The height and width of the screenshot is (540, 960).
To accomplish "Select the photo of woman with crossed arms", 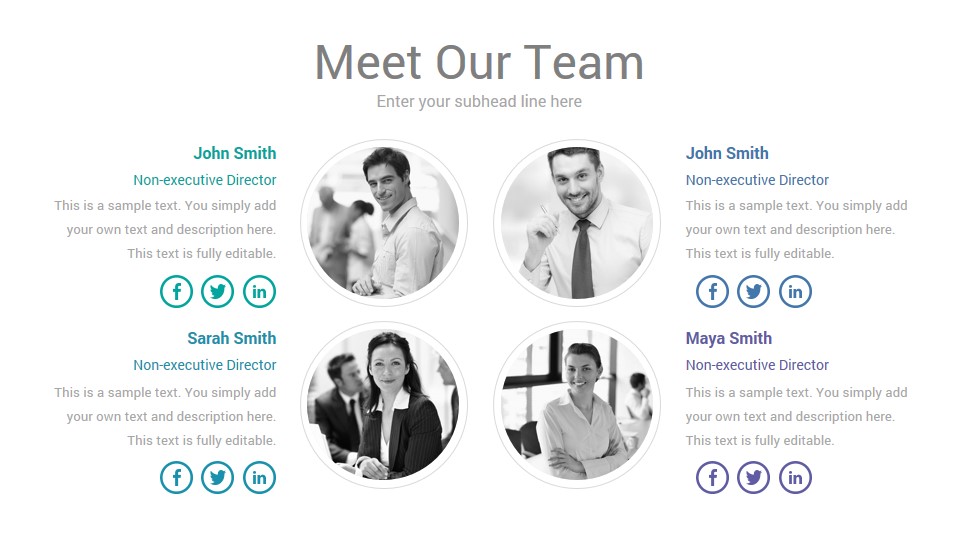I will click(577, 405).
